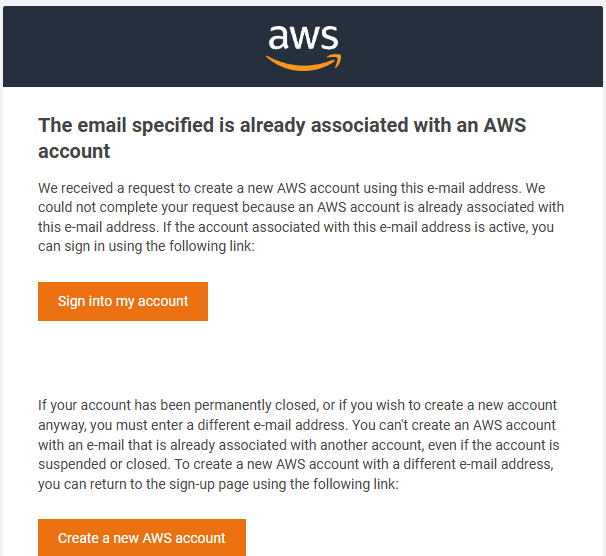This screenshot has height=556, width=606.
Task: Click the dark navy header banner left of logo
Action: pyautogui.click(x=131, y=46)
